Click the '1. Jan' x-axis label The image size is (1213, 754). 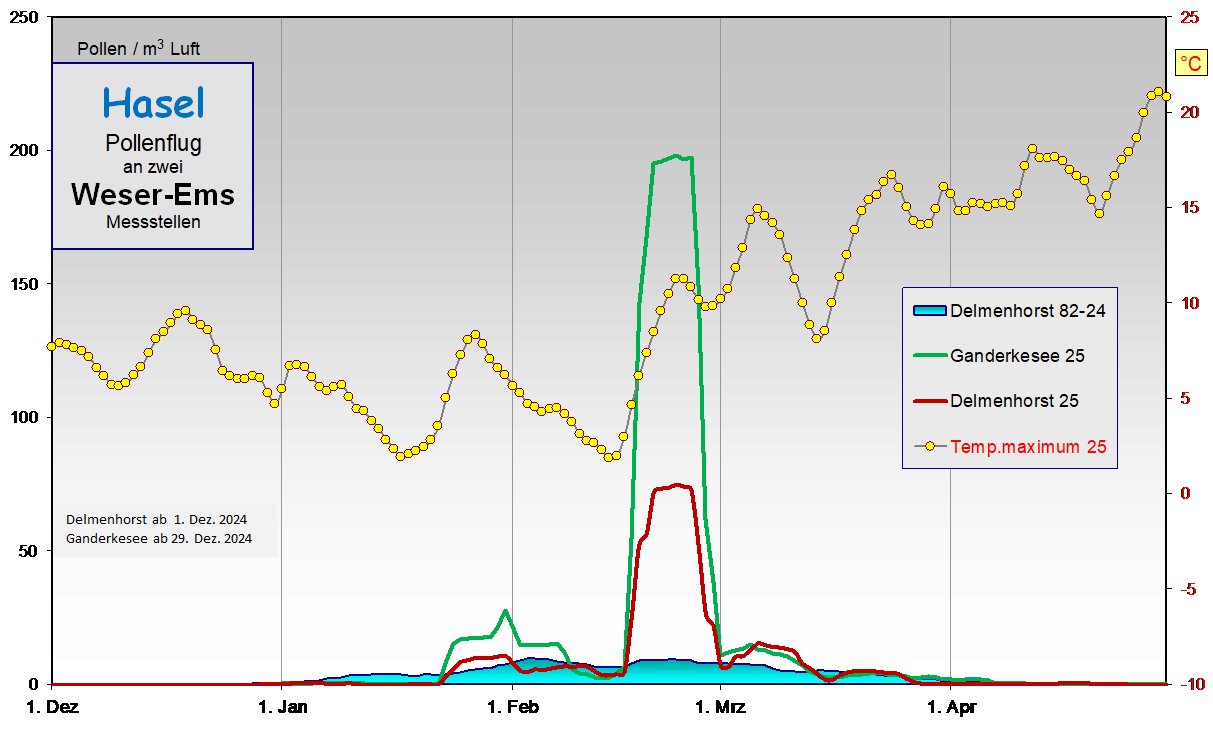tap(282, 709)
